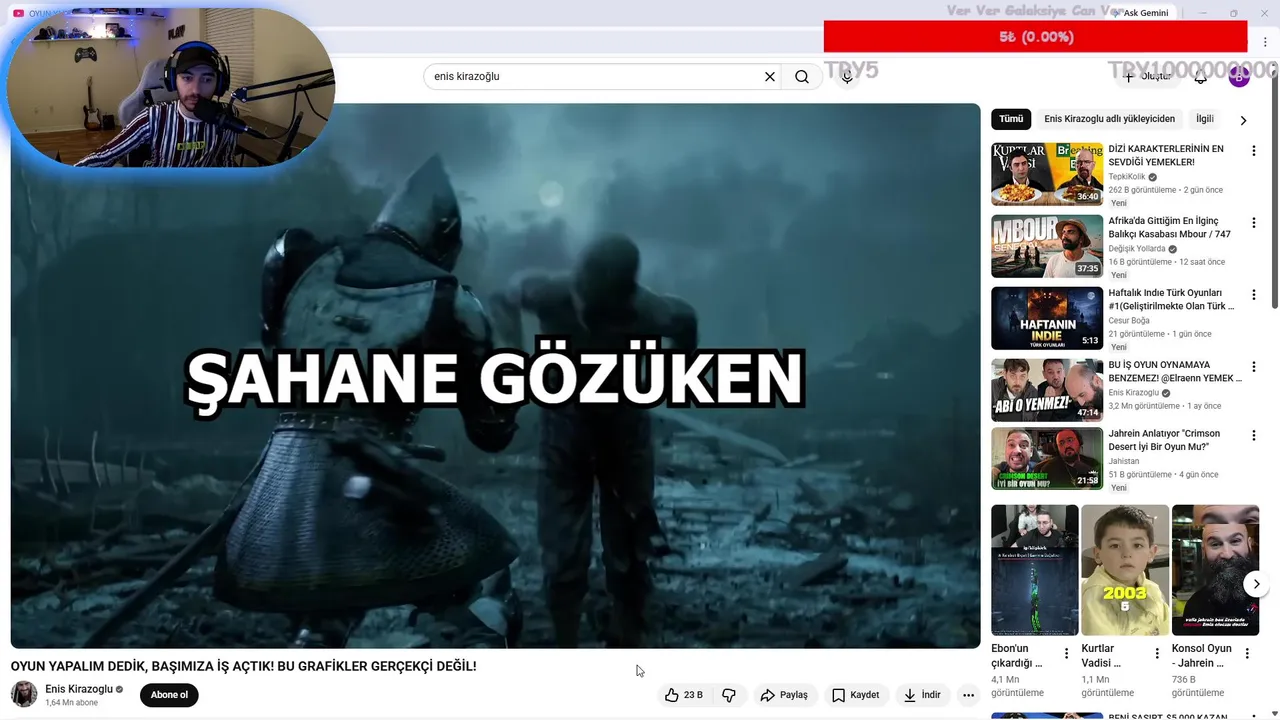Open the Enis Kirazoglu channel avatar
This screenshot has width=1280, height=720.
[x=24, y=694]
